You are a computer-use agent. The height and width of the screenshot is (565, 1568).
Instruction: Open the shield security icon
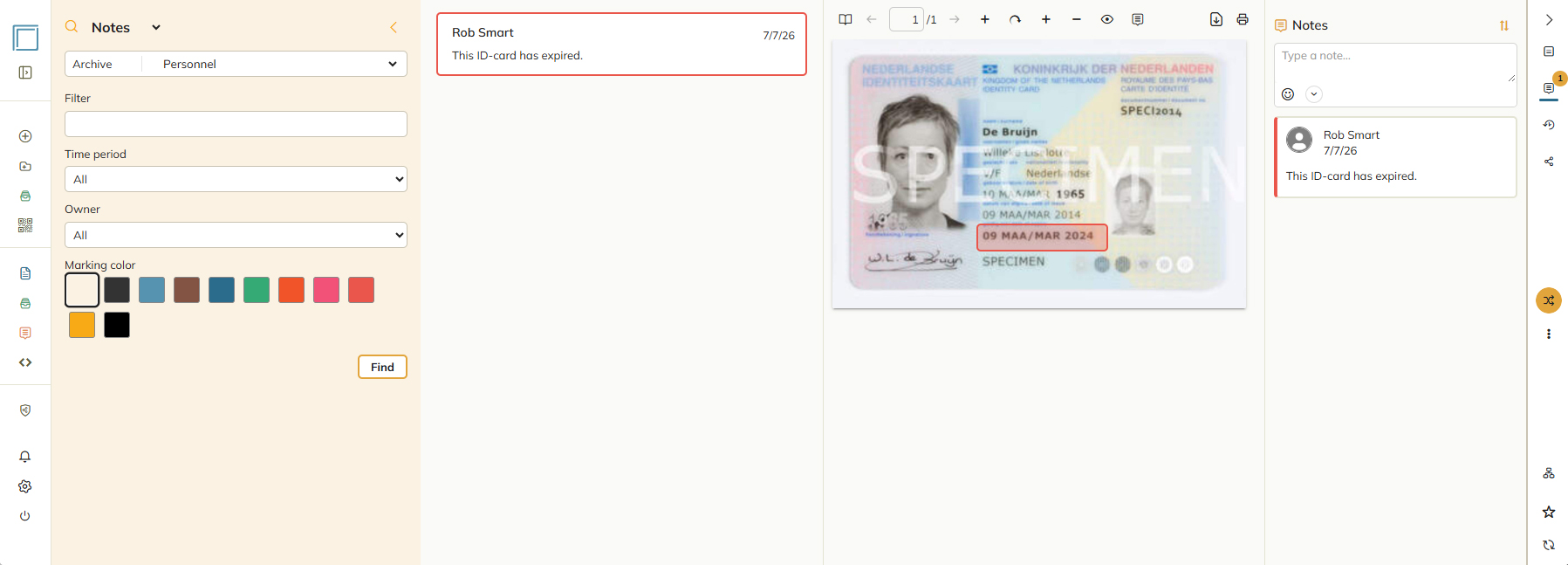coord(25,410)
